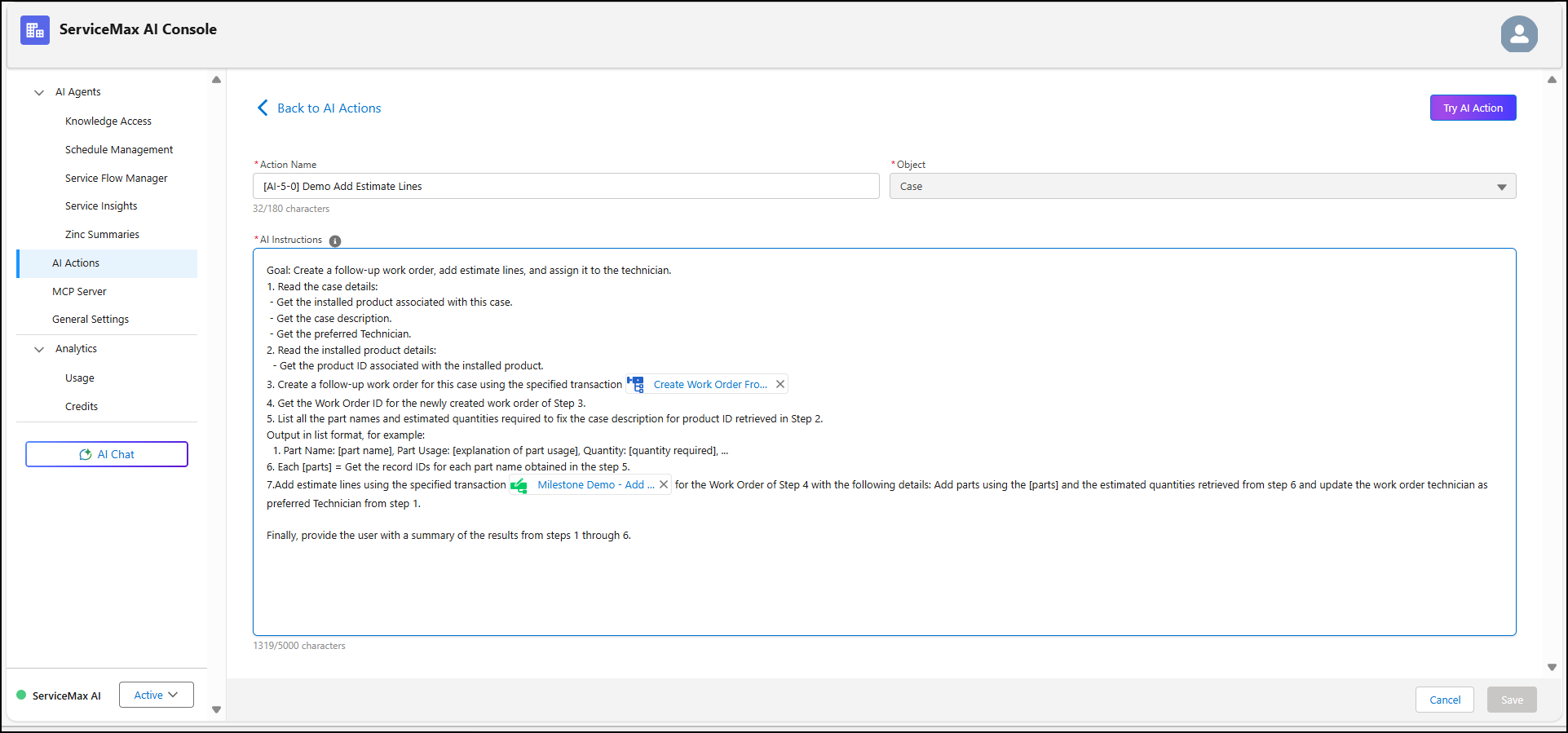Open Service Flow Manager in the sidebar
Viewport: 1568px width, 733px height.
click(117, 178)
